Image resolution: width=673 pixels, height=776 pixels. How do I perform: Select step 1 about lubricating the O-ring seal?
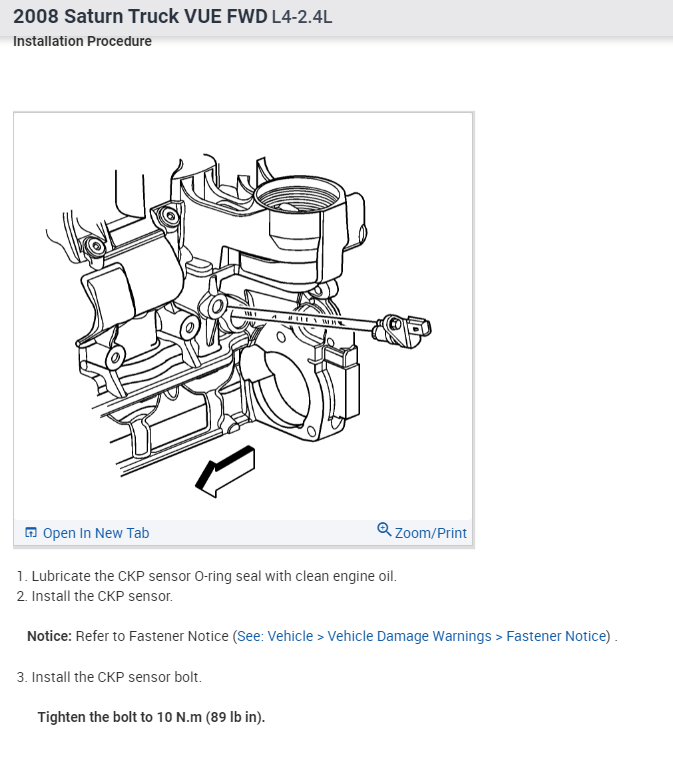pyautogui.click(x=206, y=576)
